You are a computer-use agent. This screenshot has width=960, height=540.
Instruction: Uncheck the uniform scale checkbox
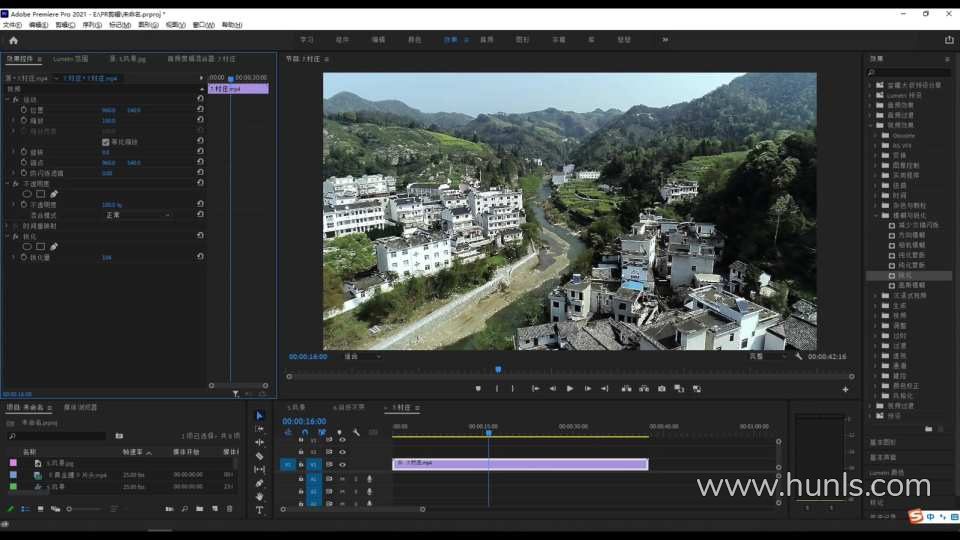pyautogui.click(x=106, y=142)
